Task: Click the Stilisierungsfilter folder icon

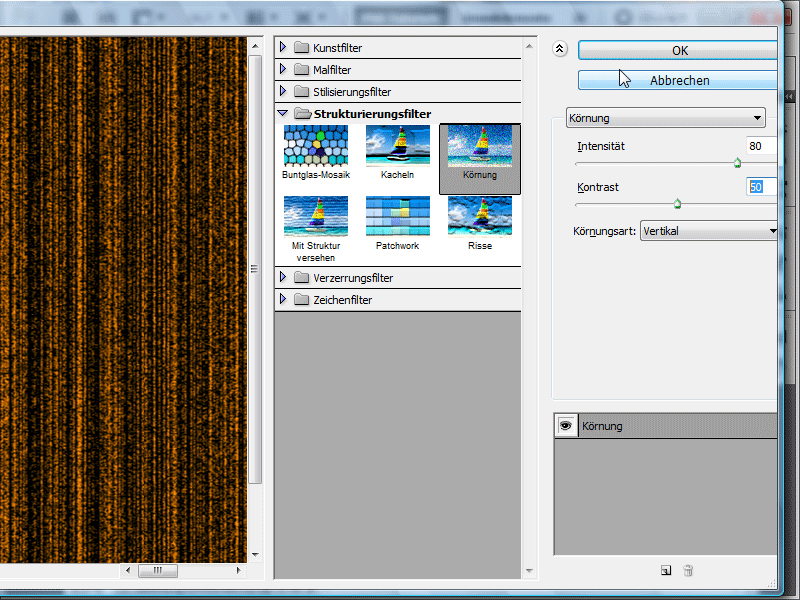Action: click(302, 91)
